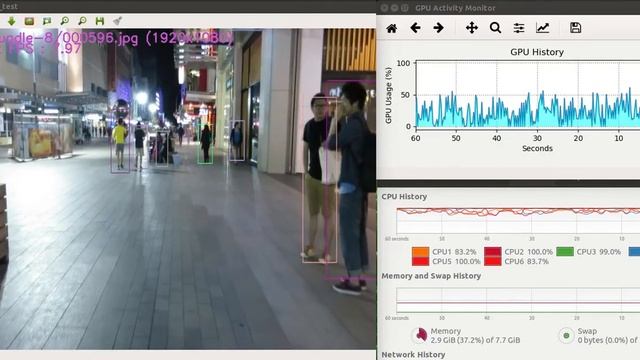Select the Pan axes cross-arrows tool

pyautogui.click(x=472, y=28)
